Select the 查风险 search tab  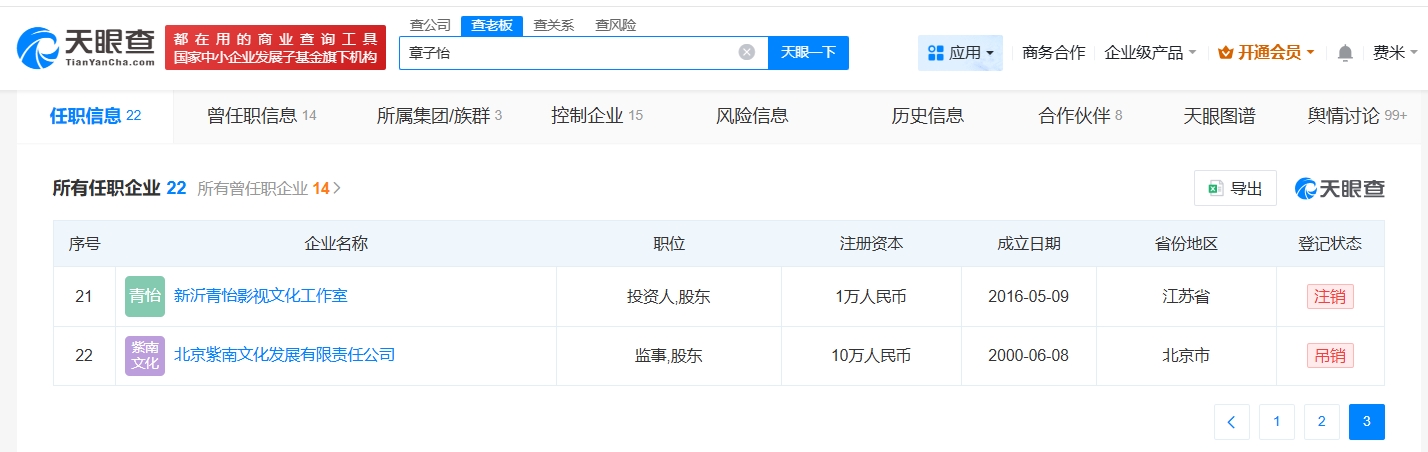point(615,25)
